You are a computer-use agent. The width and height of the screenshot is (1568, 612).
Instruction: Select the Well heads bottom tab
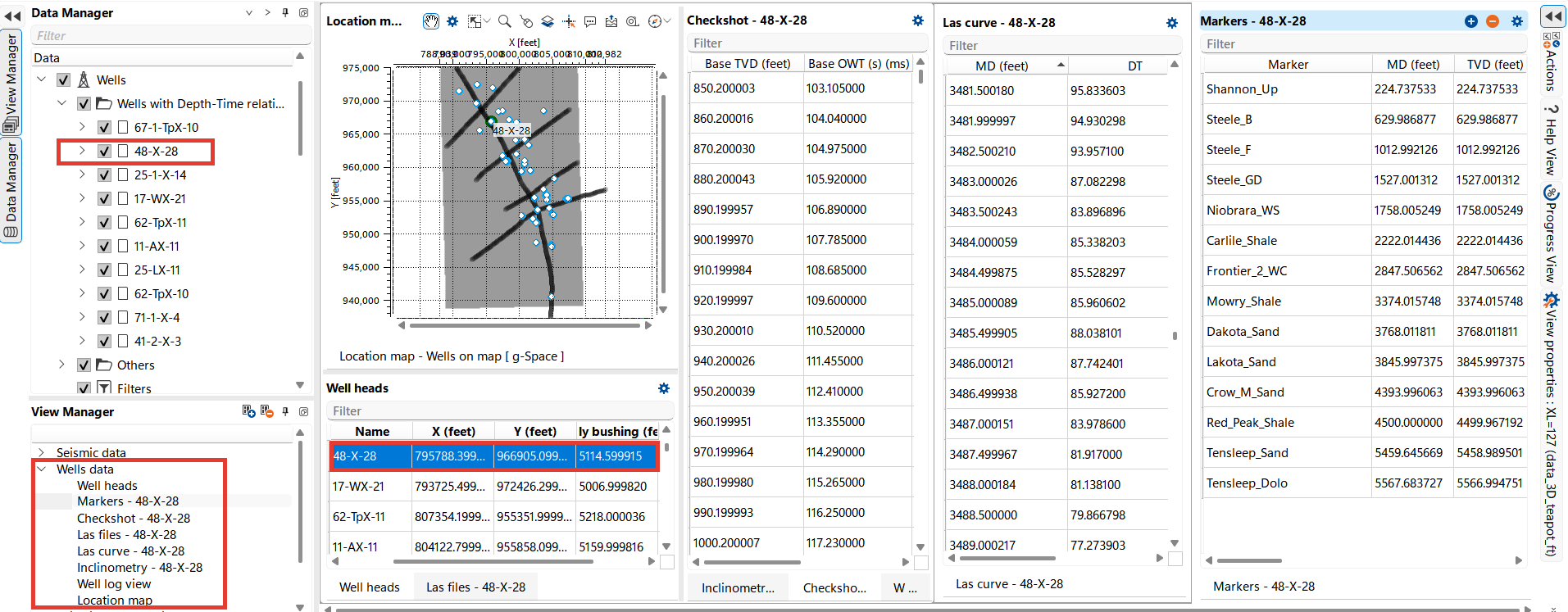click(x=370, y=587)
